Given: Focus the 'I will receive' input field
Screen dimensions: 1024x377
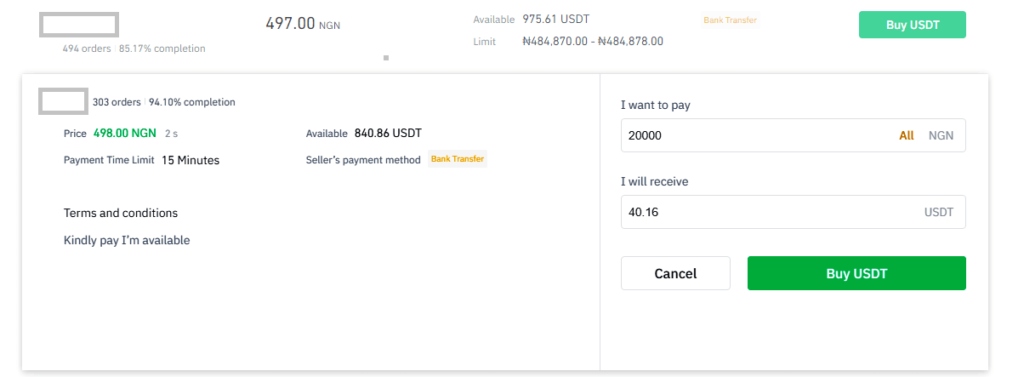Looking at the screenshot, I should 793,212.
